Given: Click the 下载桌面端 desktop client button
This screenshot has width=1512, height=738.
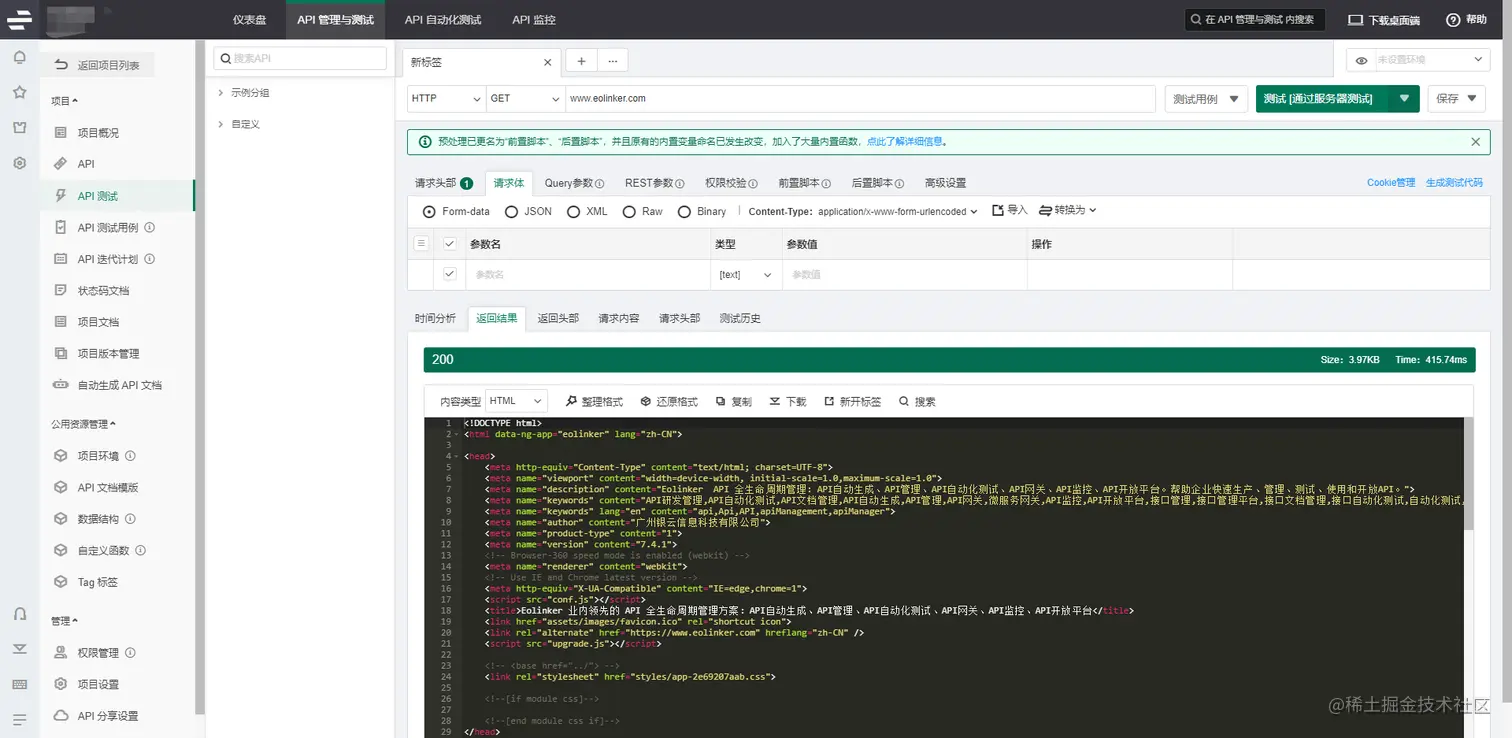Looking at the screenshot, I should 1384,20.
